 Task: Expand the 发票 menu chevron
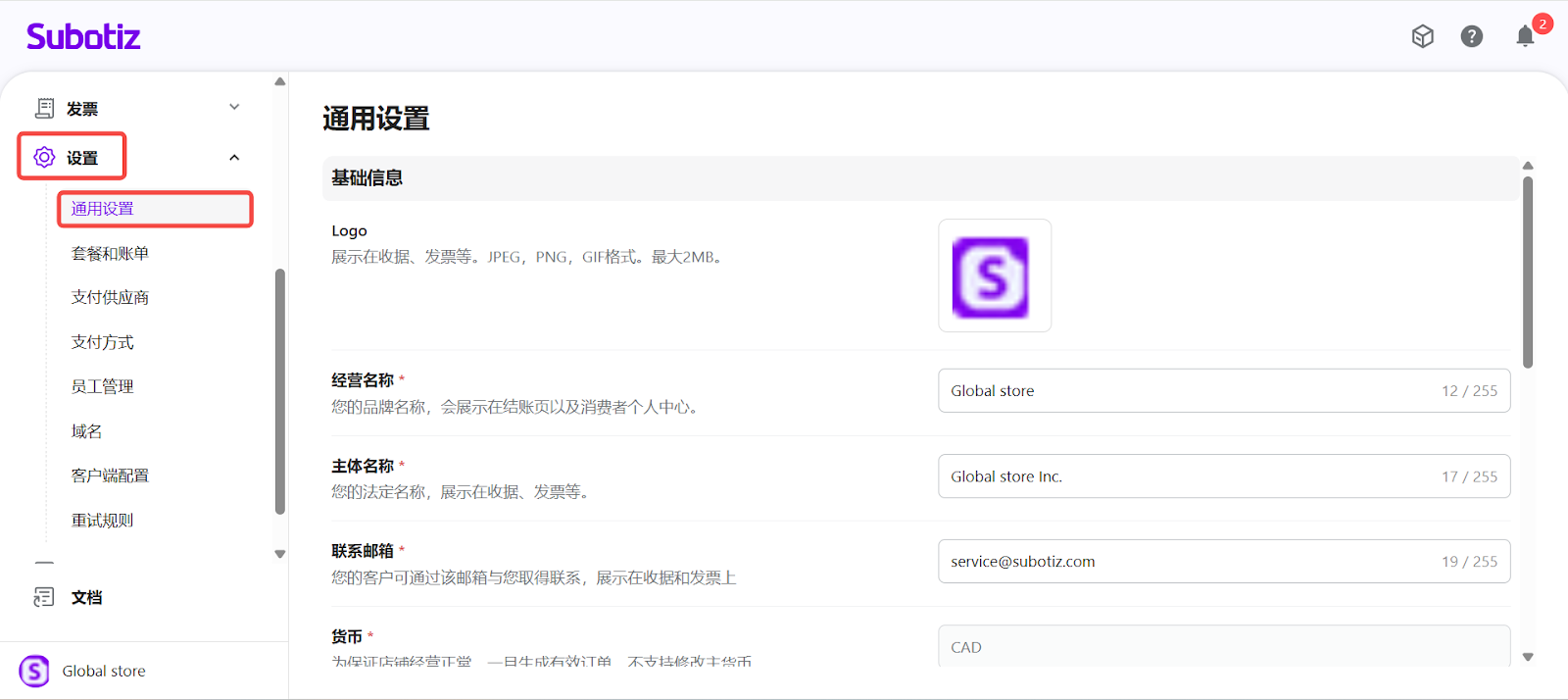click(x=234, y=107)
